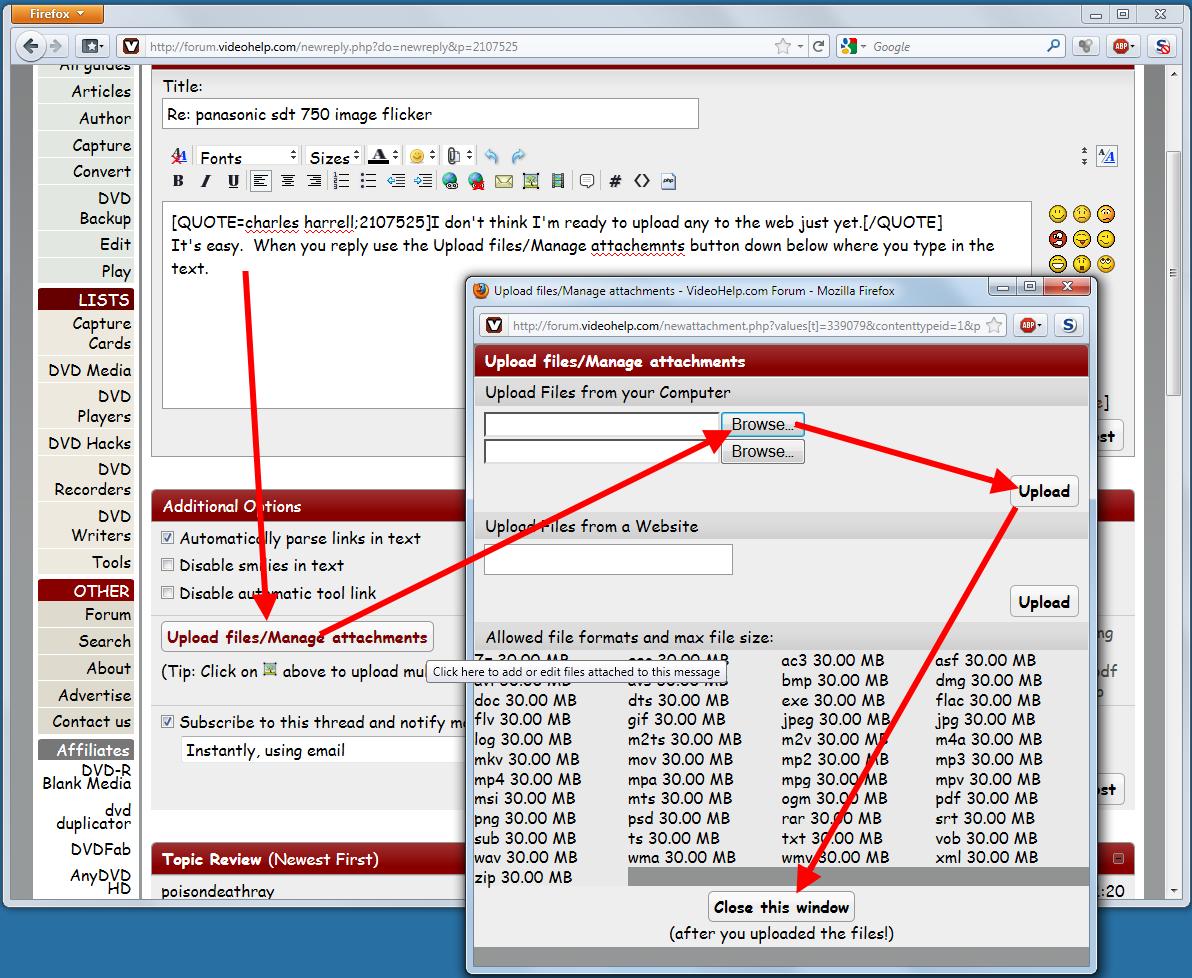Click Upload files/Manage attachments button
Viewport: 1192px width, 978px height.
pyautogui.click(x=297, y=637)
